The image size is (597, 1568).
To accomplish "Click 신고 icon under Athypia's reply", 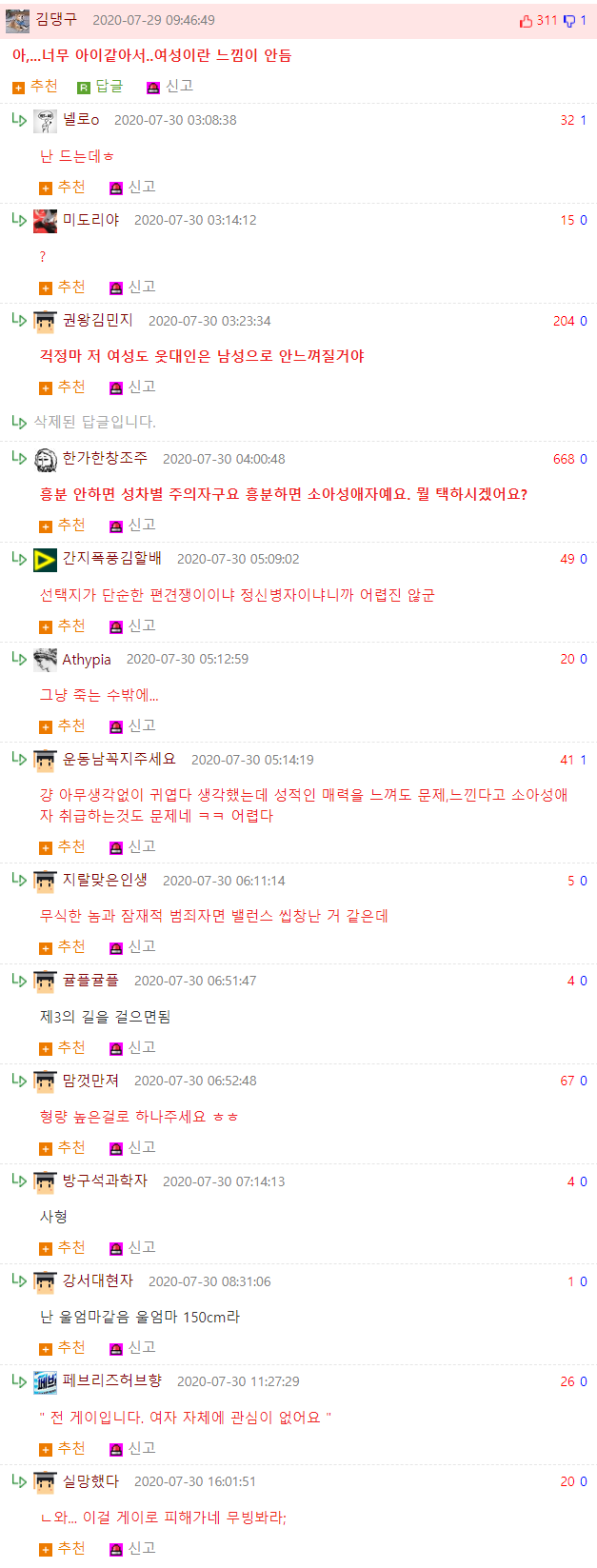I will click(x=116, y=727).
